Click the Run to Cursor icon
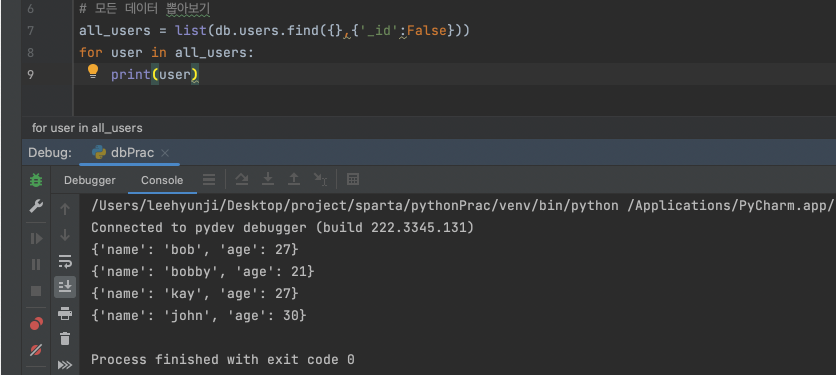The height and width of the screenshot is (375, 836). click(320, 180)
